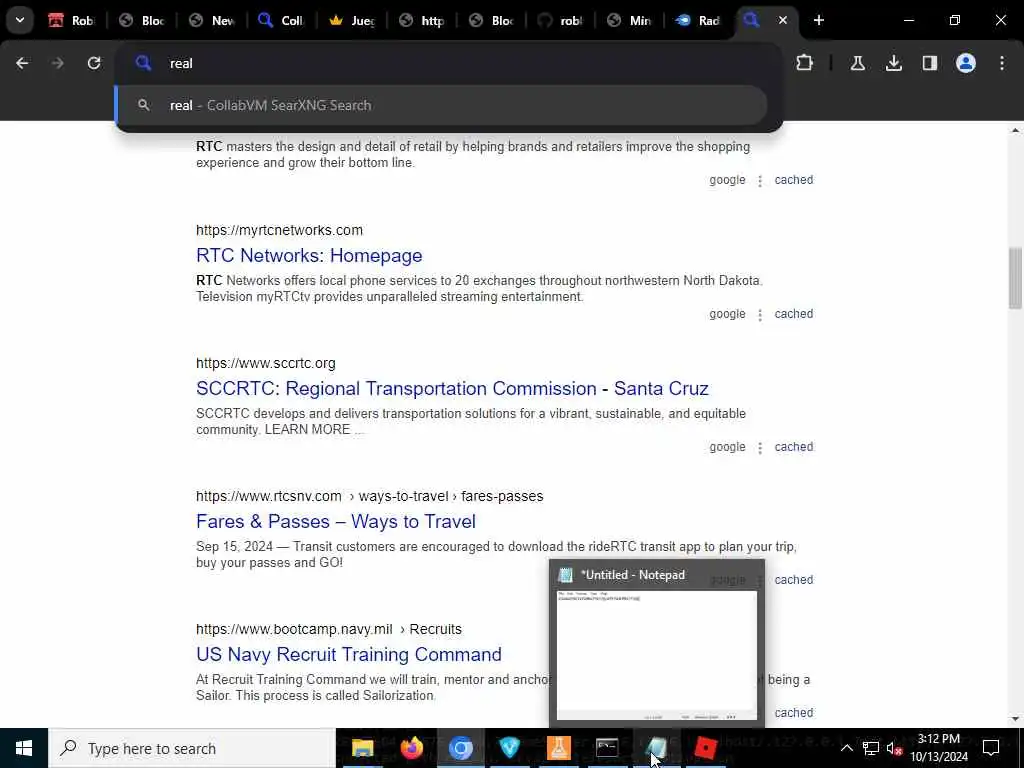Switch to the first Roblox tab
This screenshot has width=1024, height=768.
pyautogui.click(x=71, y=20)
